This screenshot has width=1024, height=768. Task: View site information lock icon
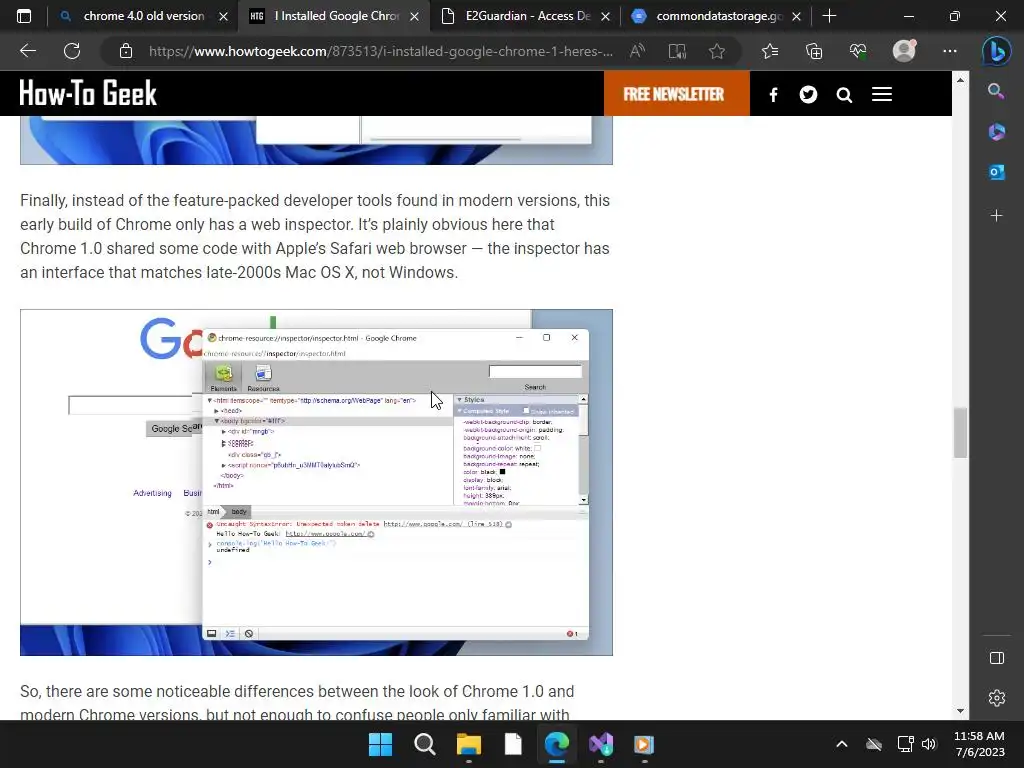click(126, 51)
